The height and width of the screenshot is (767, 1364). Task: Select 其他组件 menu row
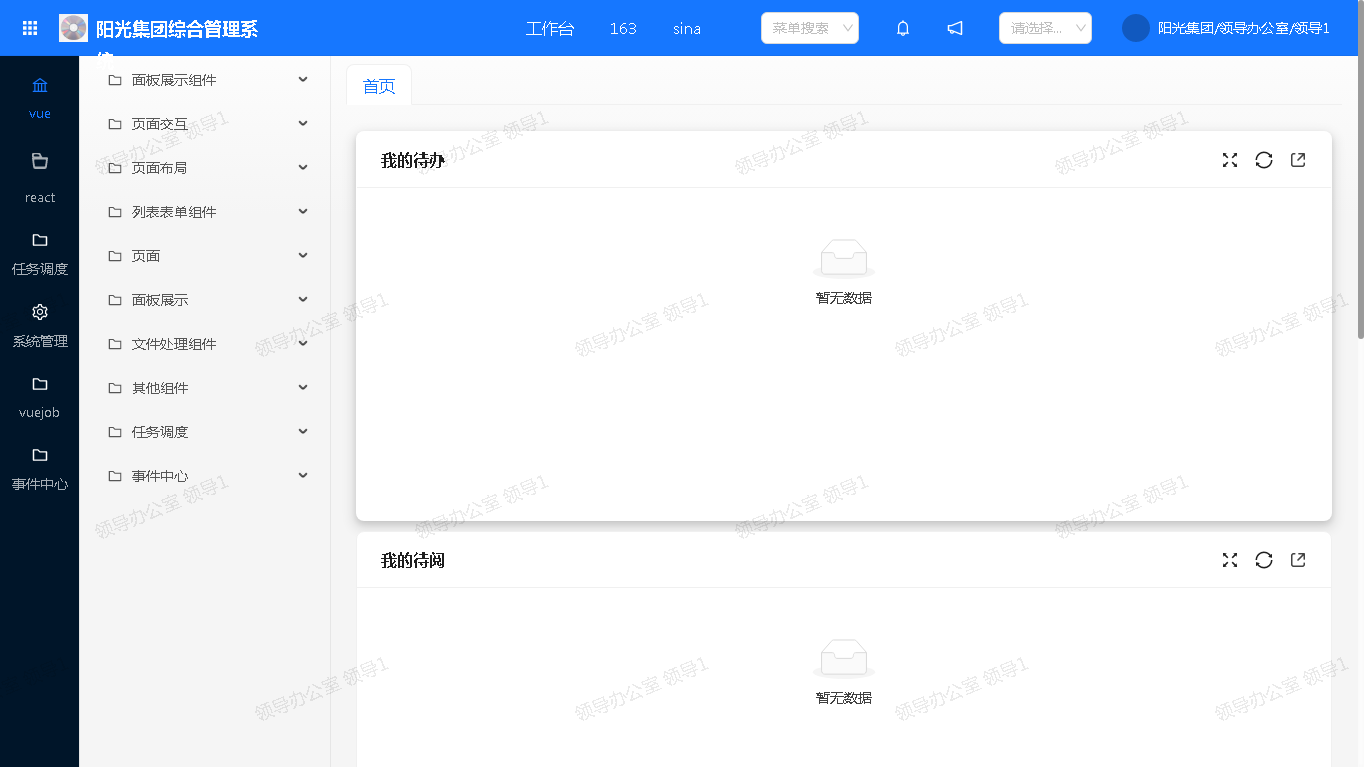(x=205, y=388)
